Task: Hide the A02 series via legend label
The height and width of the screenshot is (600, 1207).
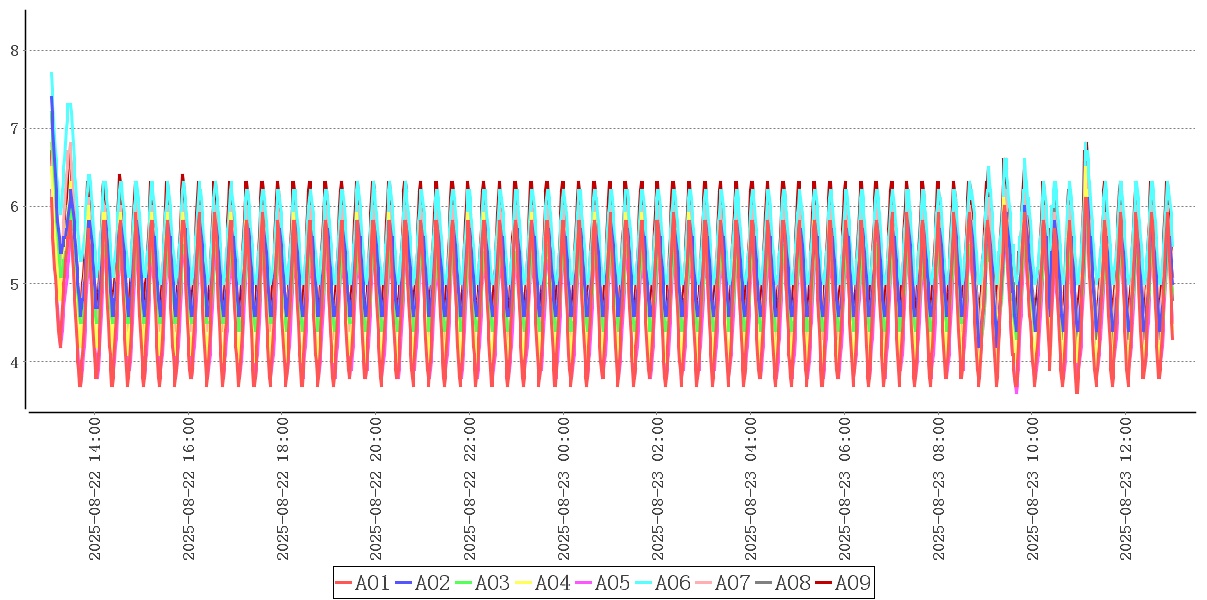Action: 432,583
